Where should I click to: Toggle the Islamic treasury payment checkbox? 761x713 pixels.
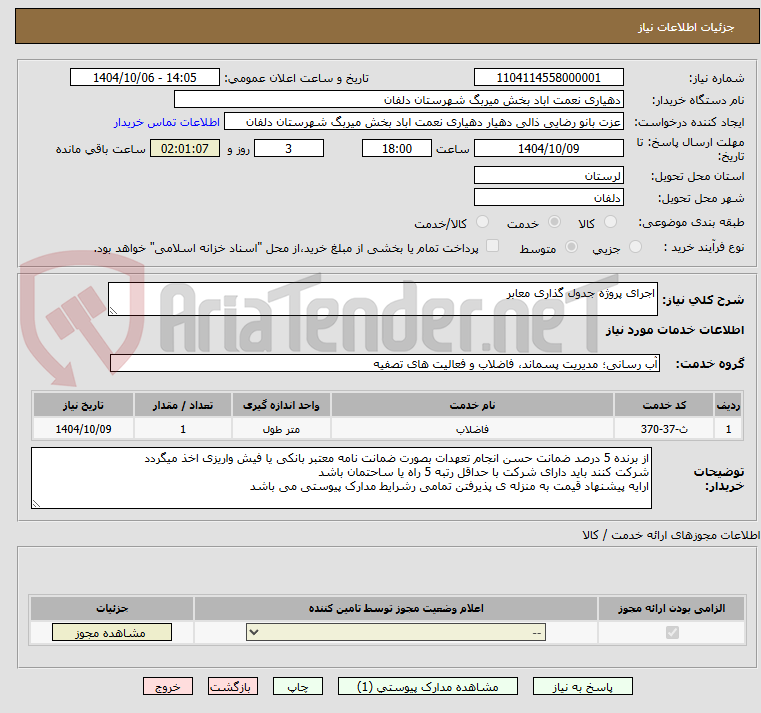(x=493, y=246)
